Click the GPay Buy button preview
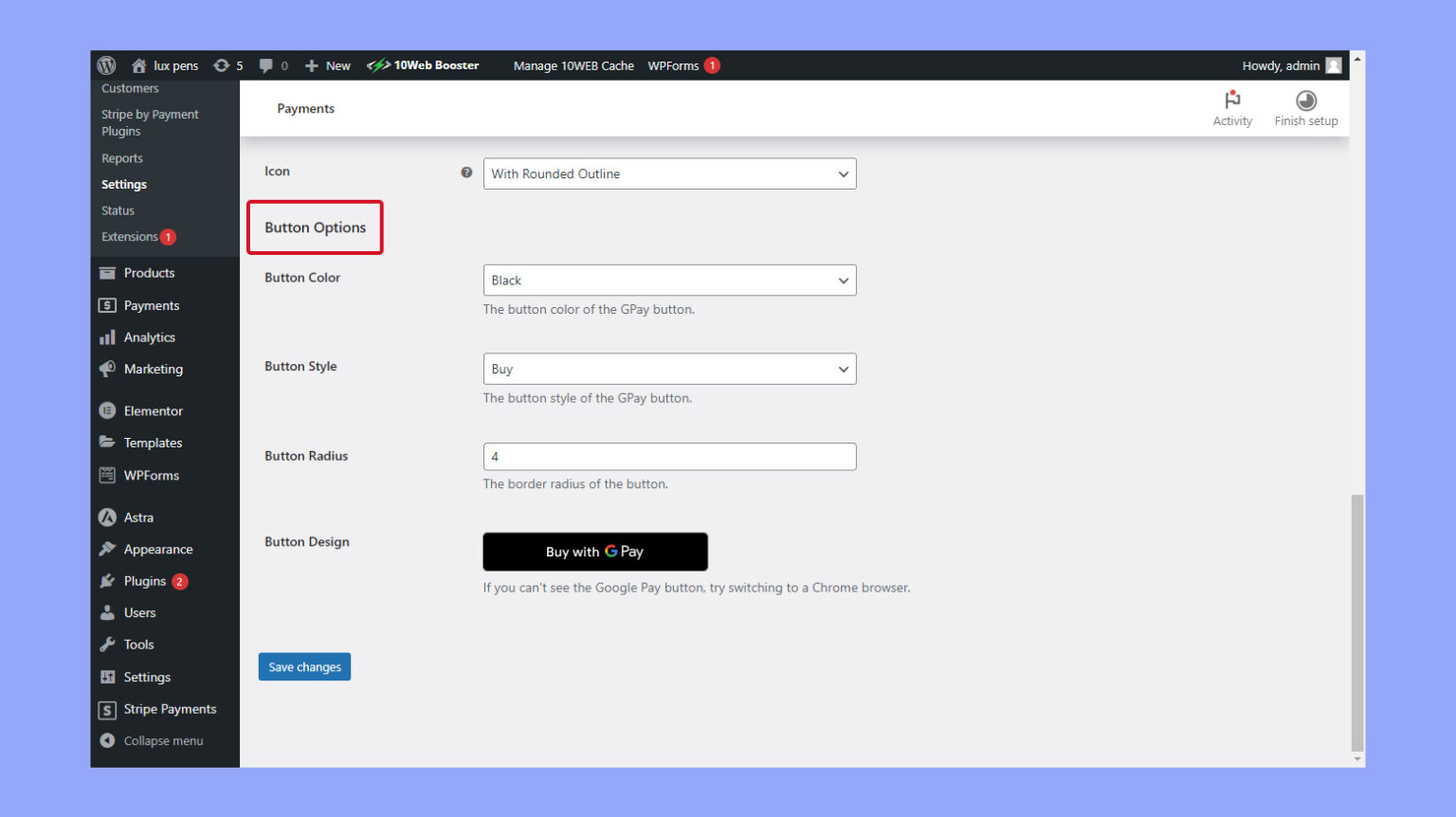 pos(595,551)
